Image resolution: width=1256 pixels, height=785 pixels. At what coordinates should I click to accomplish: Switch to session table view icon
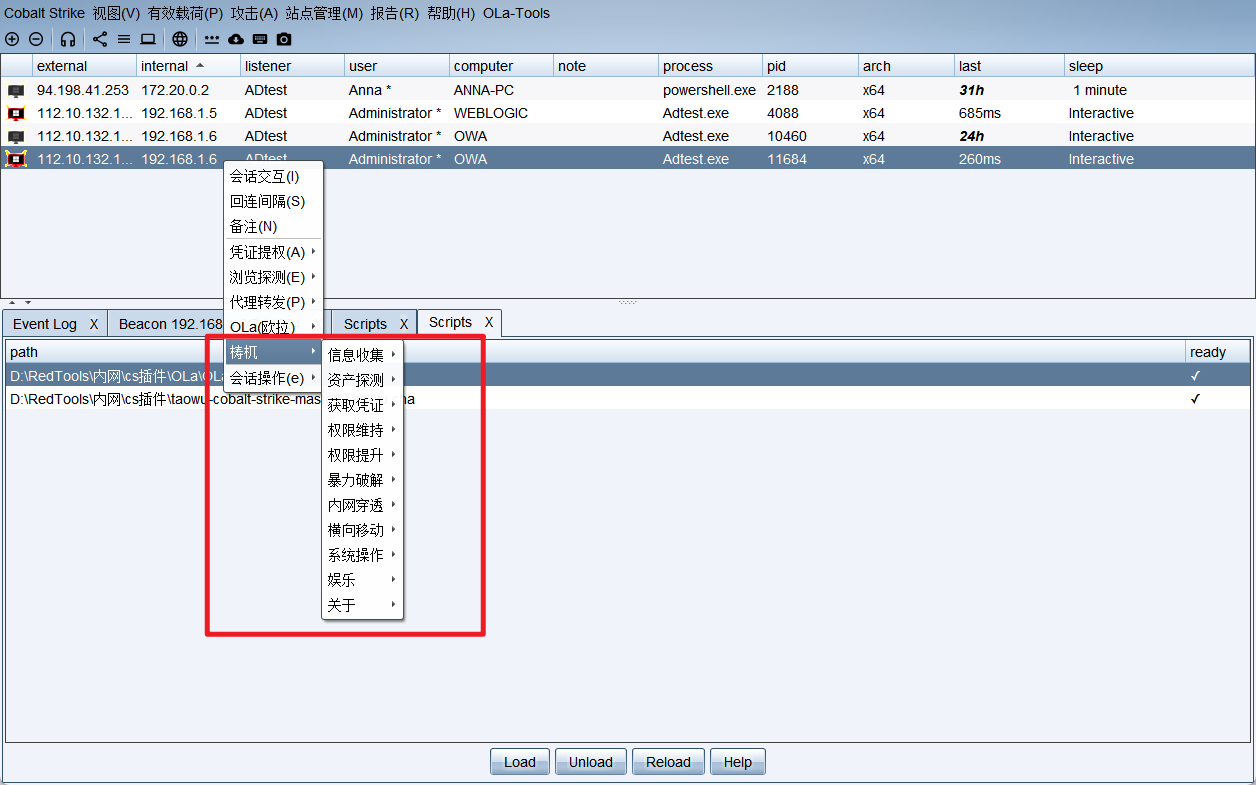124,39
